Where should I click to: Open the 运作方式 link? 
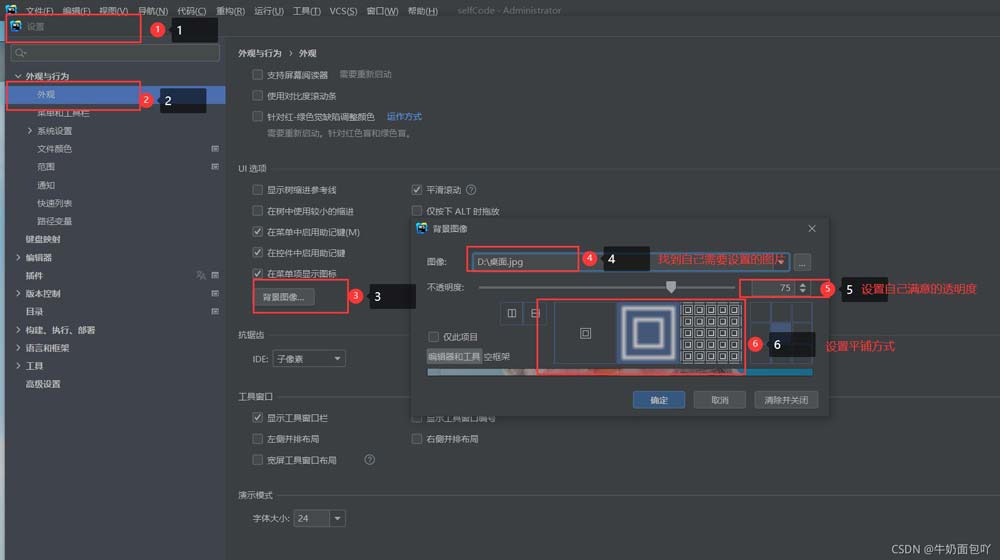pyautogui.click(x=404, y=117)
